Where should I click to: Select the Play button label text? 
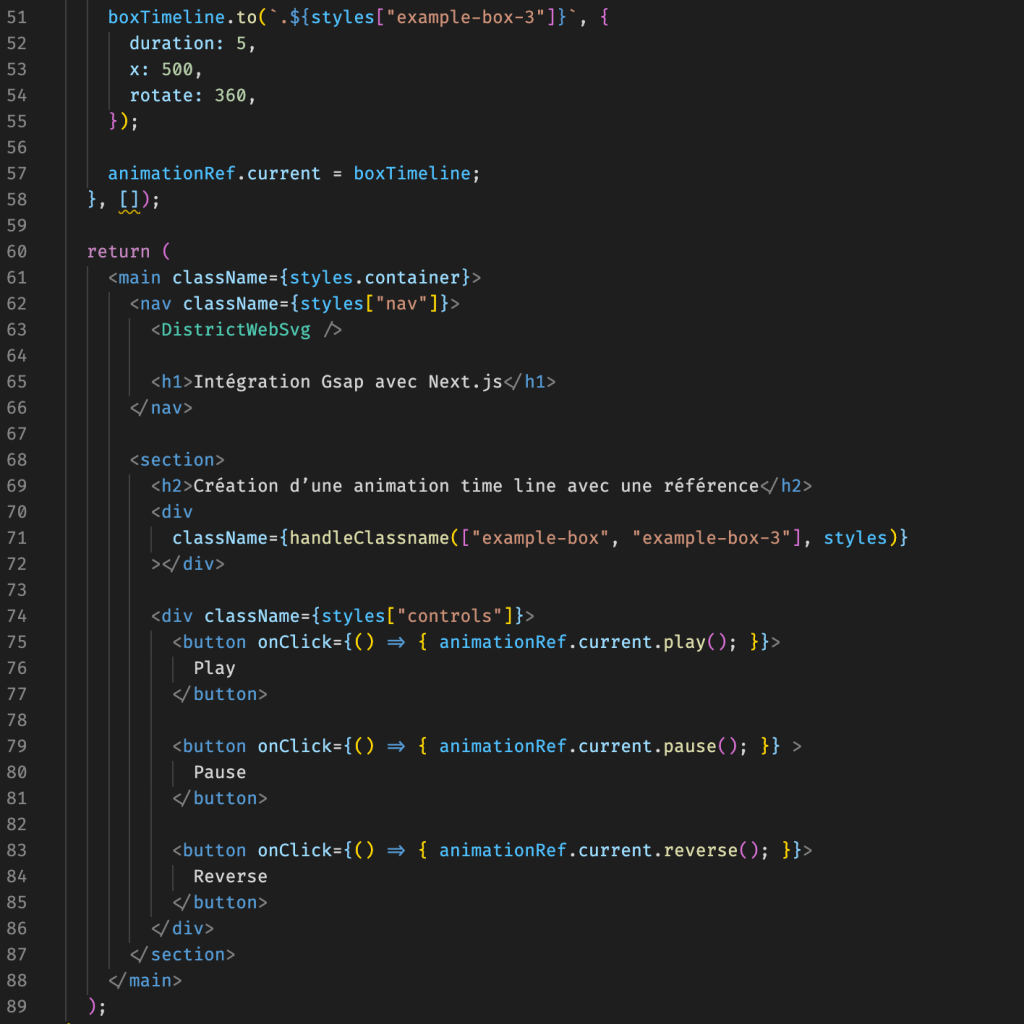214,667
